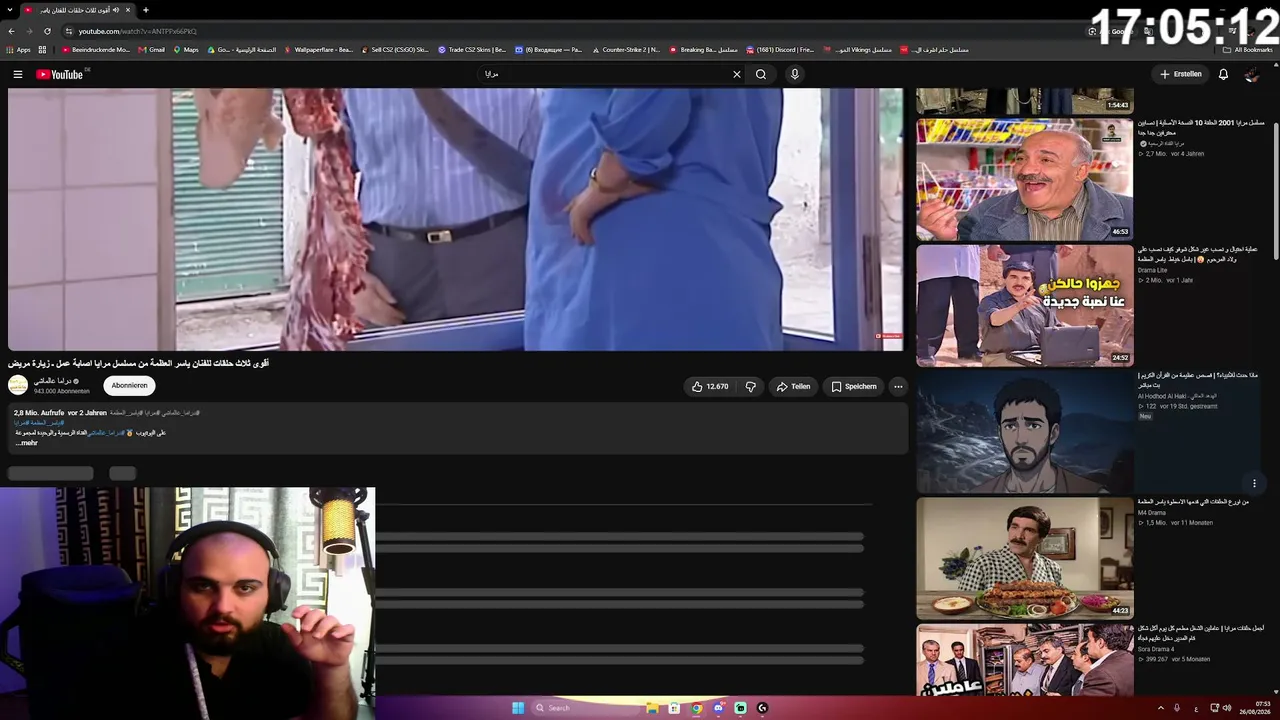Open Logitech G HUB from the taskbar
The width and height of the screenshot is (1280, 720).
pyautogui.click(x=762, y=708)
